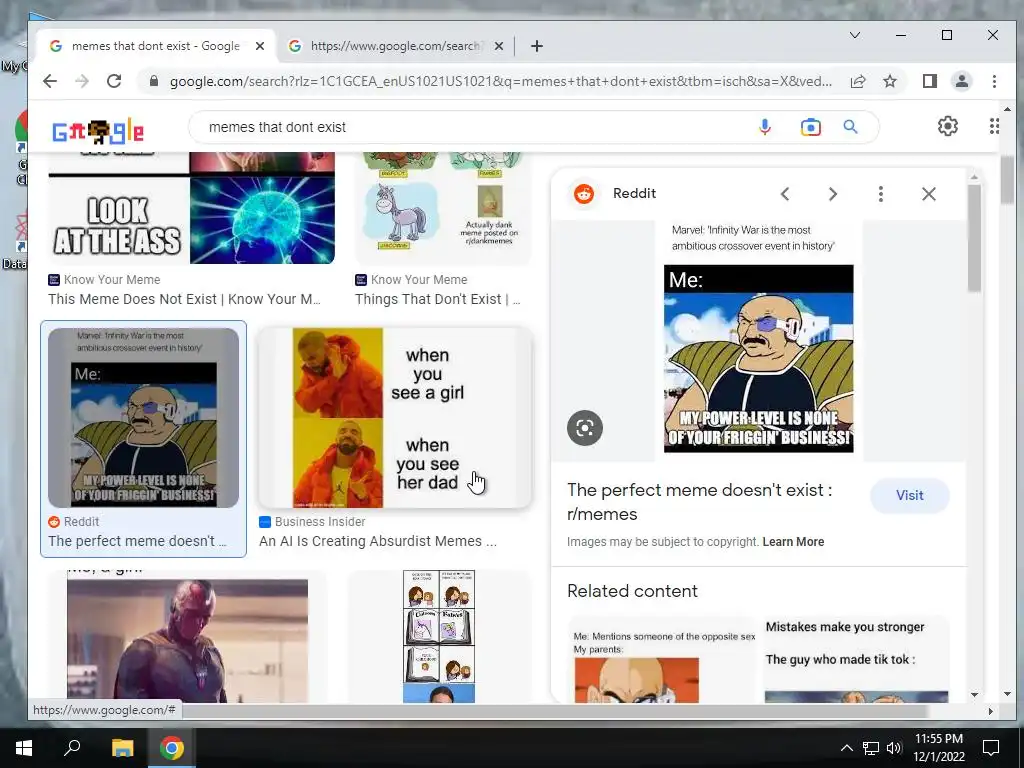1024x768 pixels.
Task: Open 'Things That Don't Exist' result link
Action: point(438,299)
